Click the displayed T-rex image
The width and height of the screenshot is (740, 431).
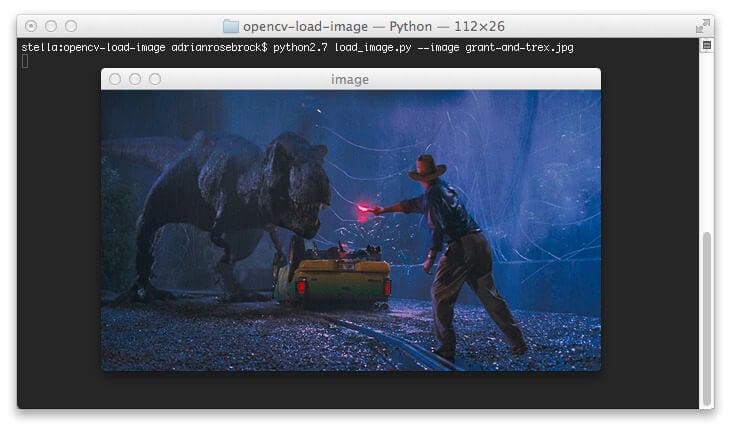tap(351, 230)
